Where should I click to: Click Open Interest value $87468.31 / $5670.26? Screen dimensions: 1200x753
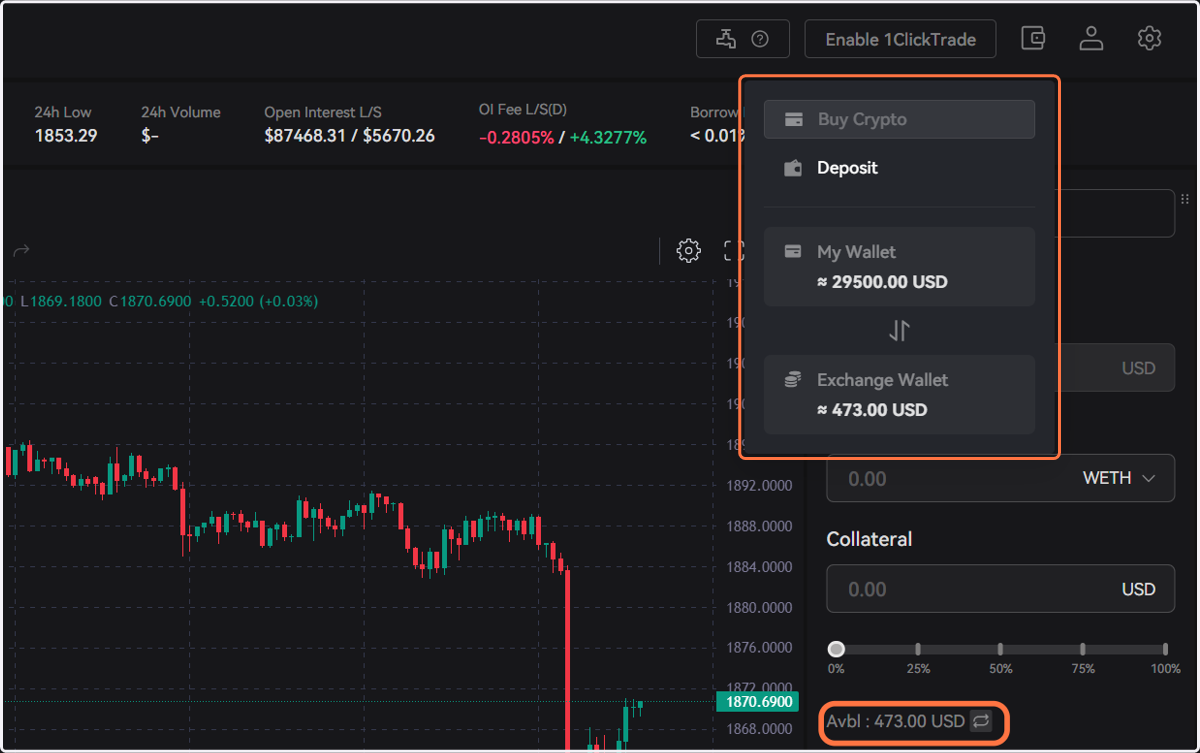349,136
